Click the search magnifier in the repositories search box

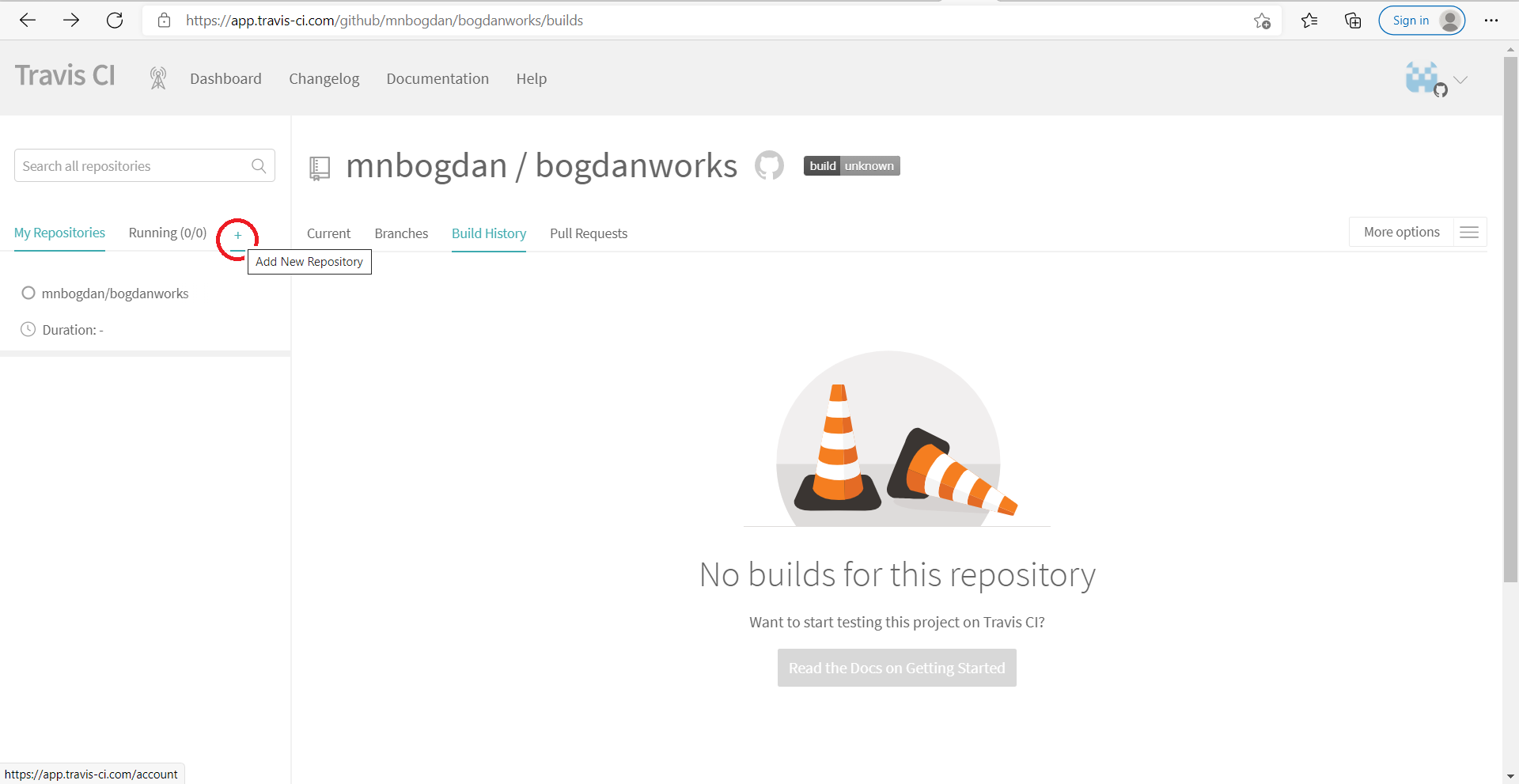point(258,166)
